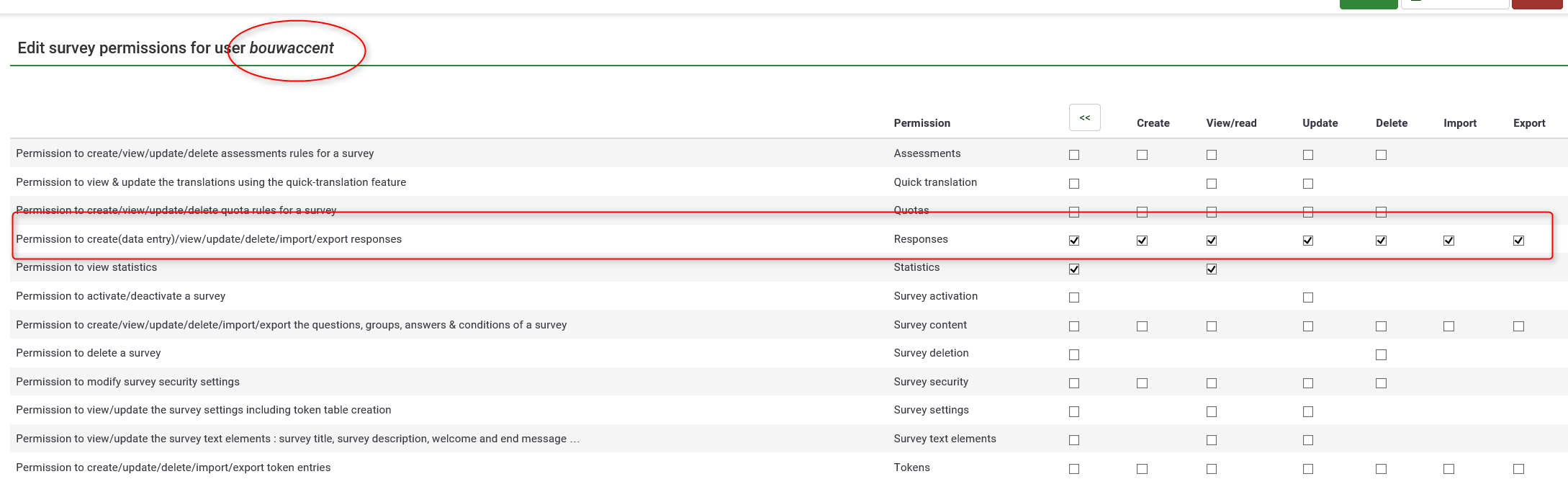Viewport: 1568px width, 492px height.
Task: Enable Export permission for Survey content
Action: (1518, 326)
